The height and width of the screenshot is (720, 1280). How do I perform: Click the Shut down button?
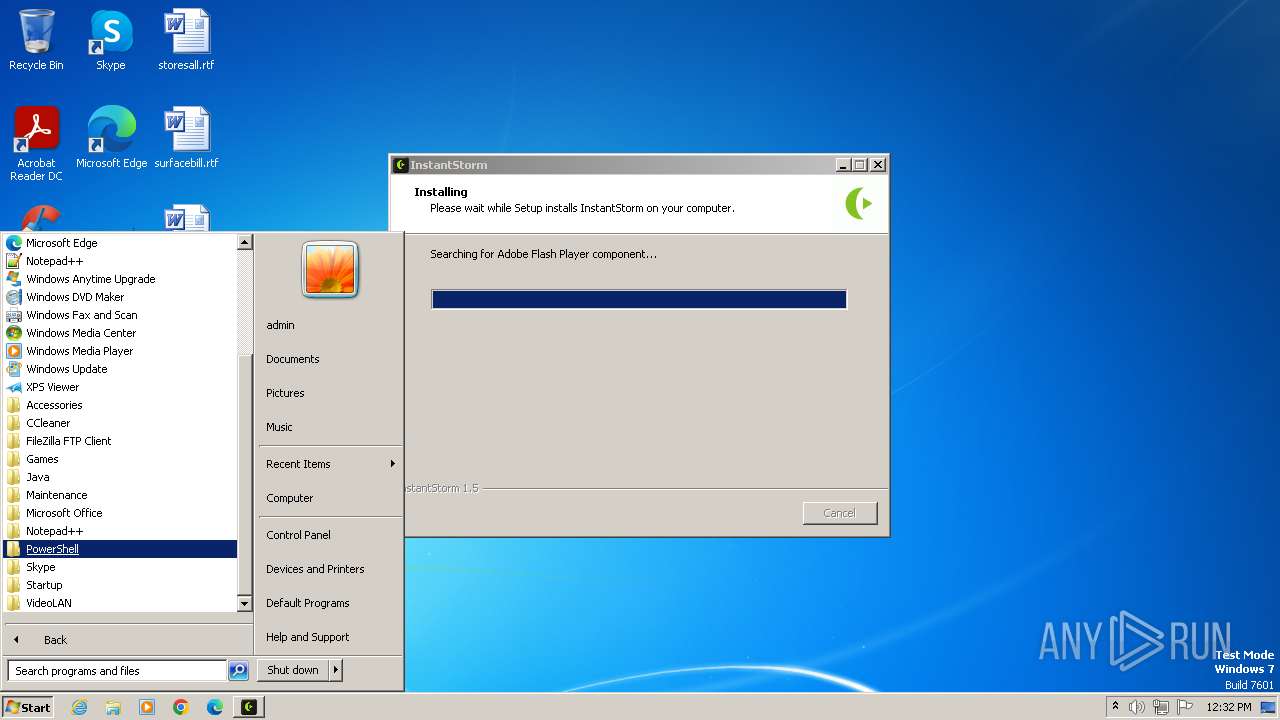293,670
